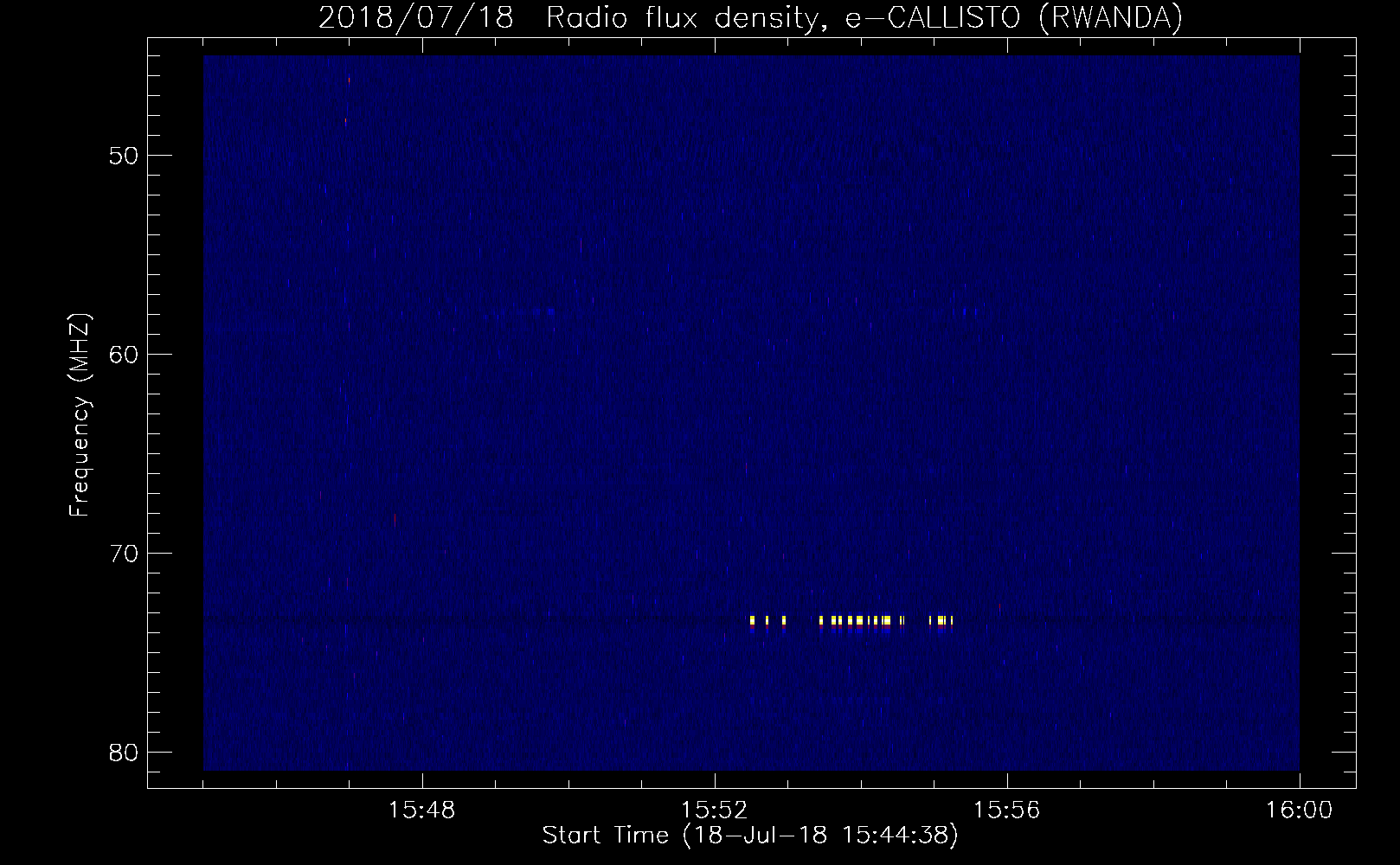The height and width of the screenshot is (865, 1400).
Task: Click the 70 frequency tick label
Action: pyautogui.click(x=125, y=553)
